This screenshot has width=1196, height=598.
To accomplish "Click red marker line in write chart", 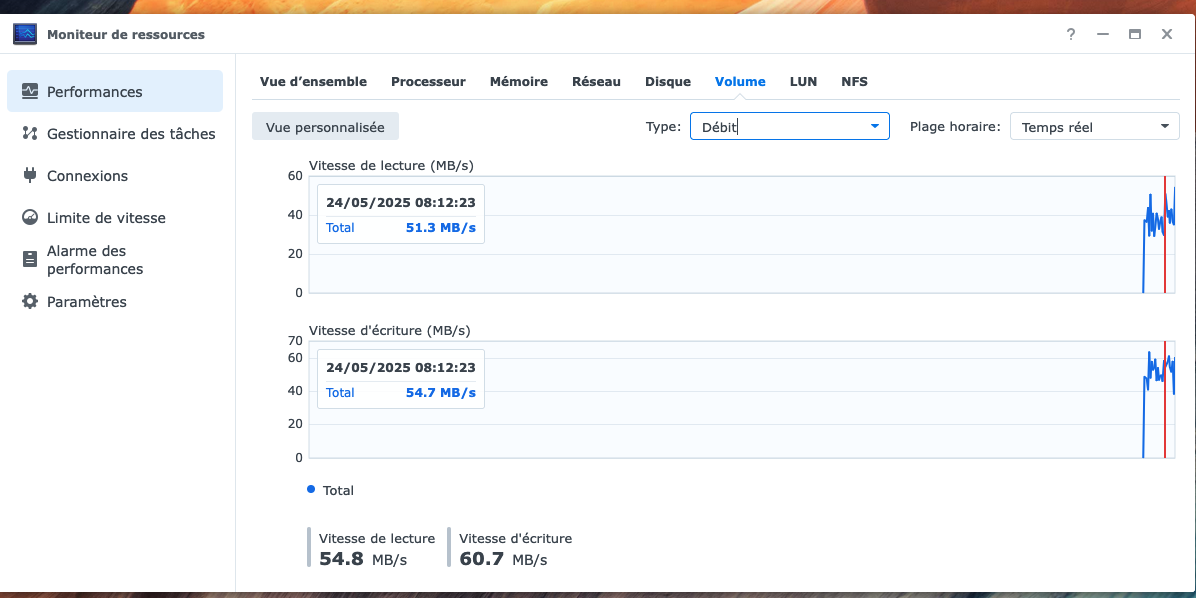I will [x=1165, y=399].
